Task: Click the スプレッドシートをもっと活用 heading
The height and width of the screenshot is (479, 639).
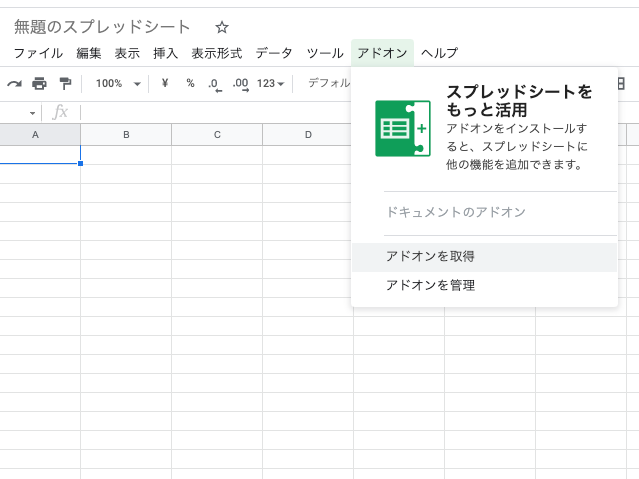Action: pos(519,100)
